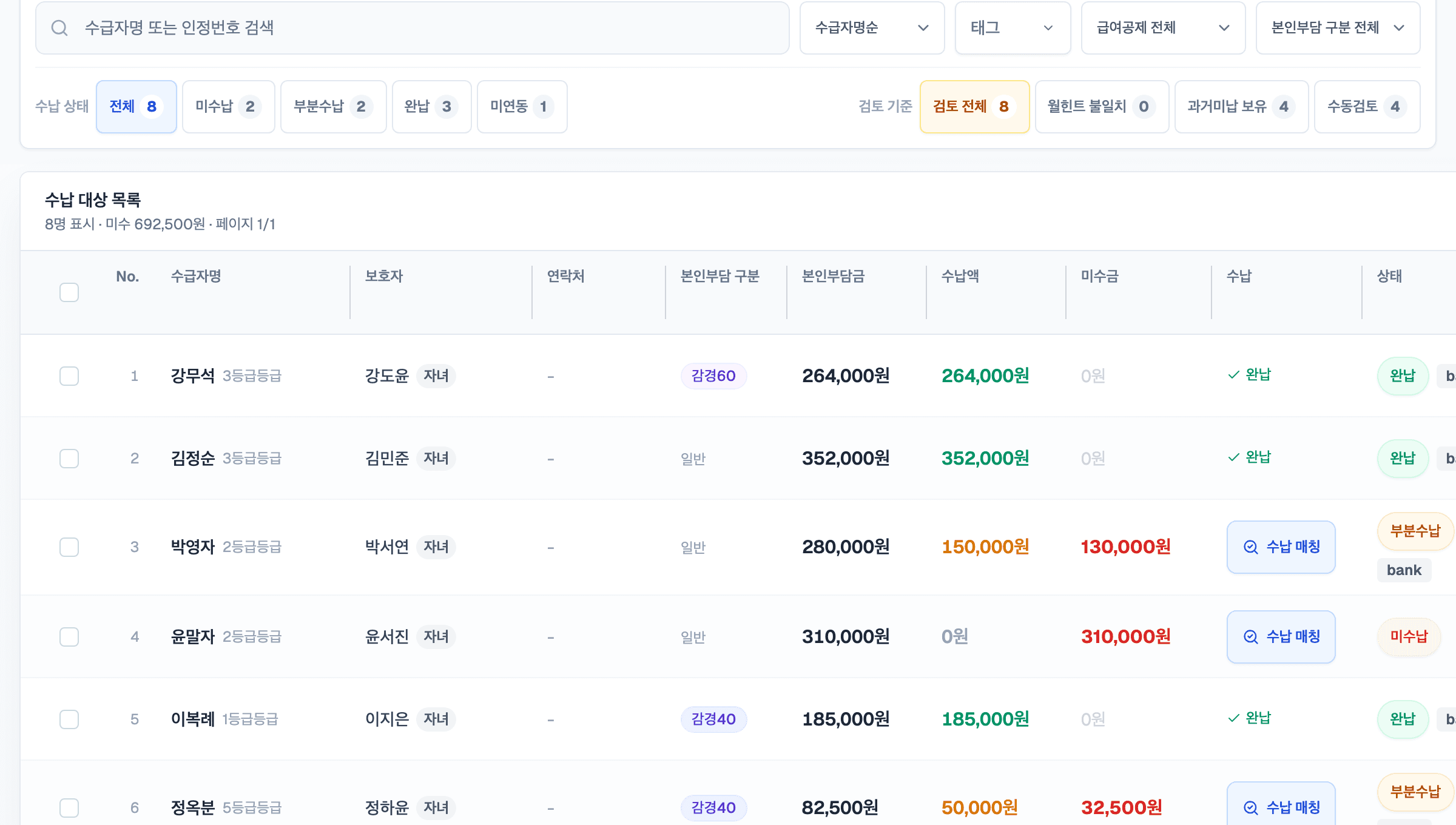Click the 완납 status badge for 강무석
Image resolution: width=1456 pixels, height=825 pixels.
point(1403,376)
